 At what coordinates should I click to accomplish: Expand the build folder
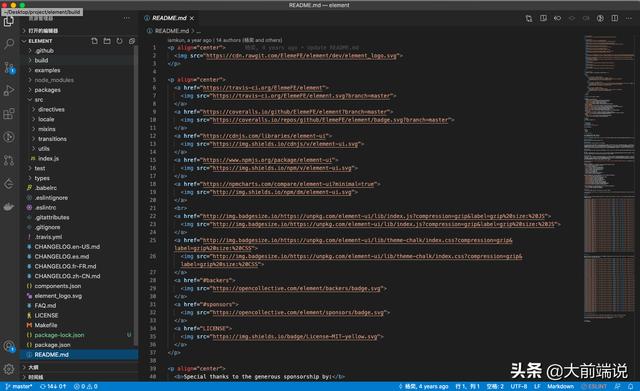click(80, 60)
